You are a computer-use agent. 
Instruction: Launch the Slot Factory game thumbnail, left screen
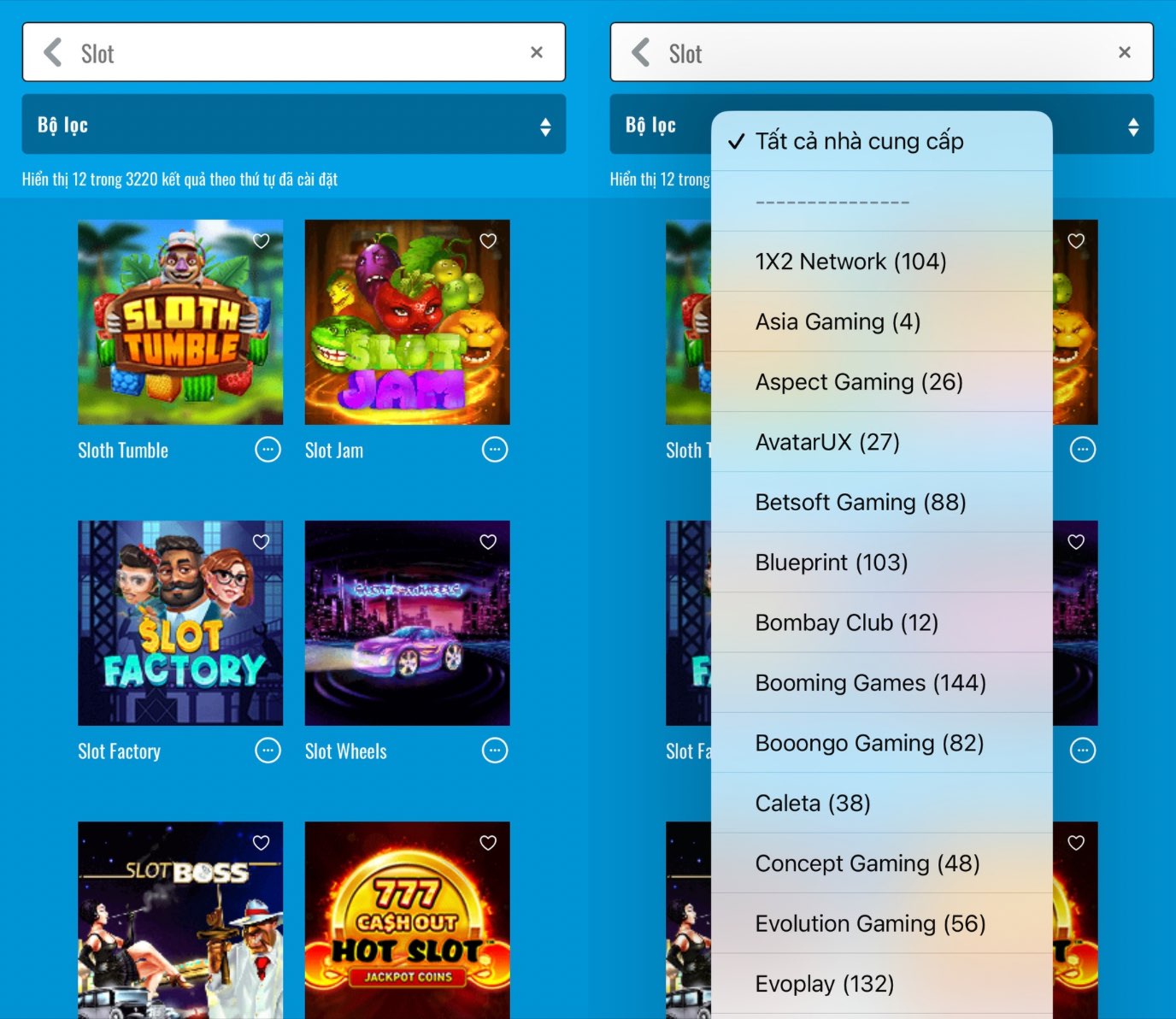tap(180, 623)
